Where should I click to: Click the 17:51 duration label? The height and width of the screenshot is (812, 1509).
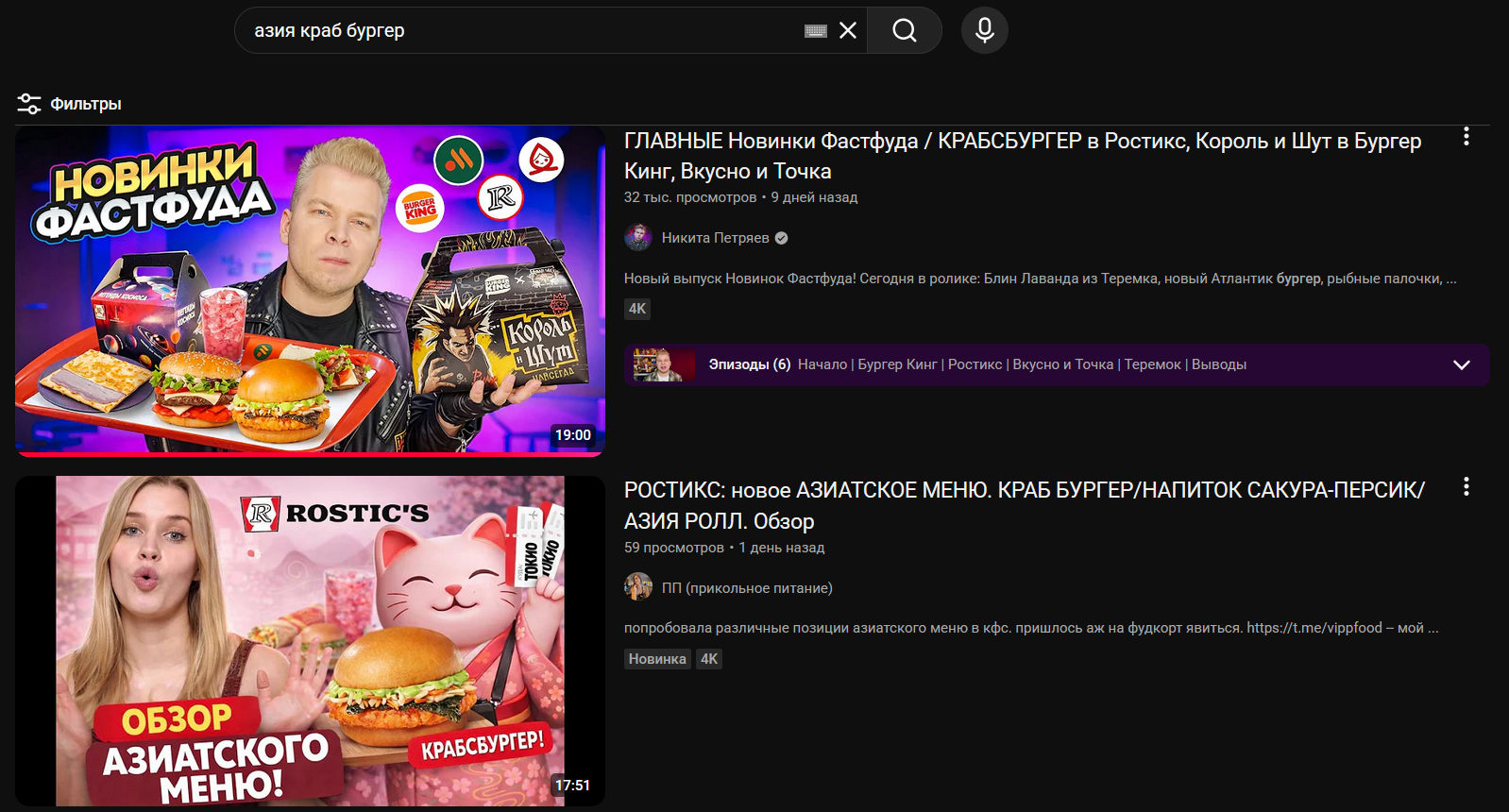(572, 786)
